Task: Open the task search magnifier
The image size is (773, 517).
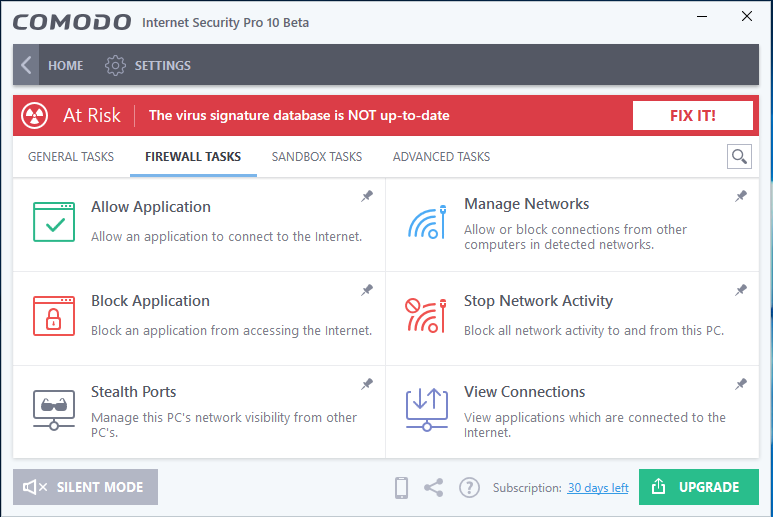Action: [x=739, y=156]
